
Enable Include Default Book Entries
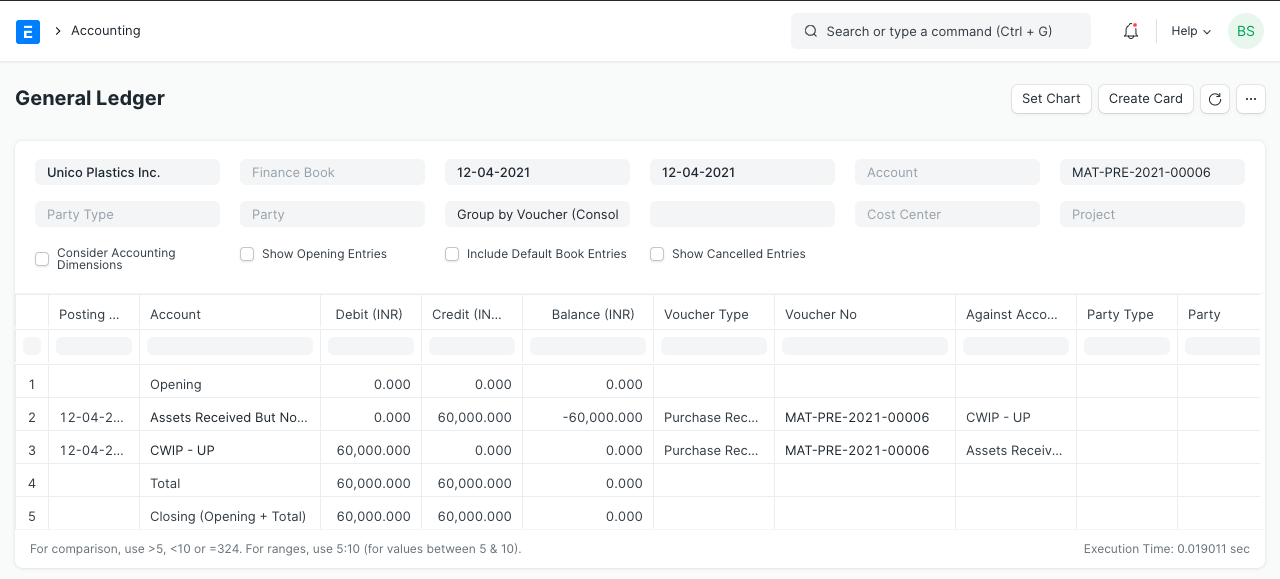[x=452, y=254]
